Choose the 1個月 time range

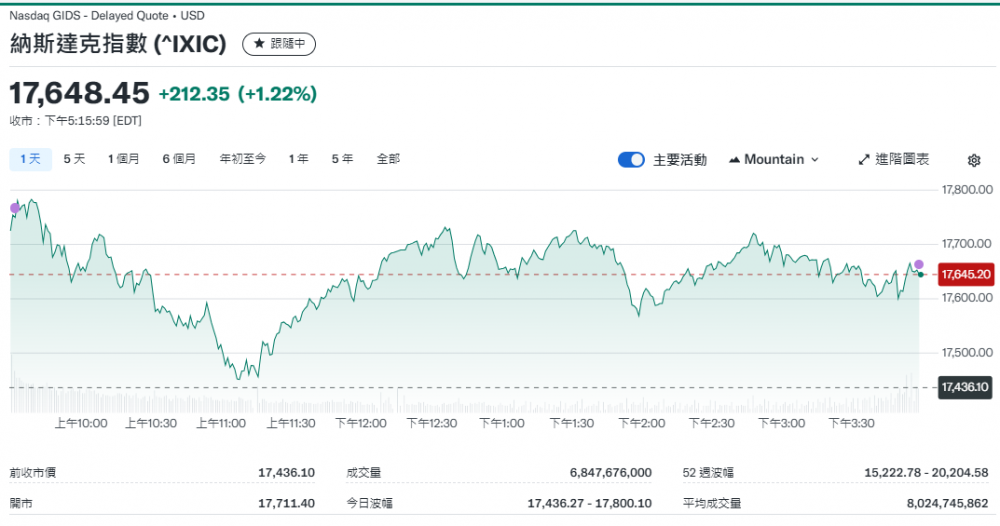coord(124,158)
